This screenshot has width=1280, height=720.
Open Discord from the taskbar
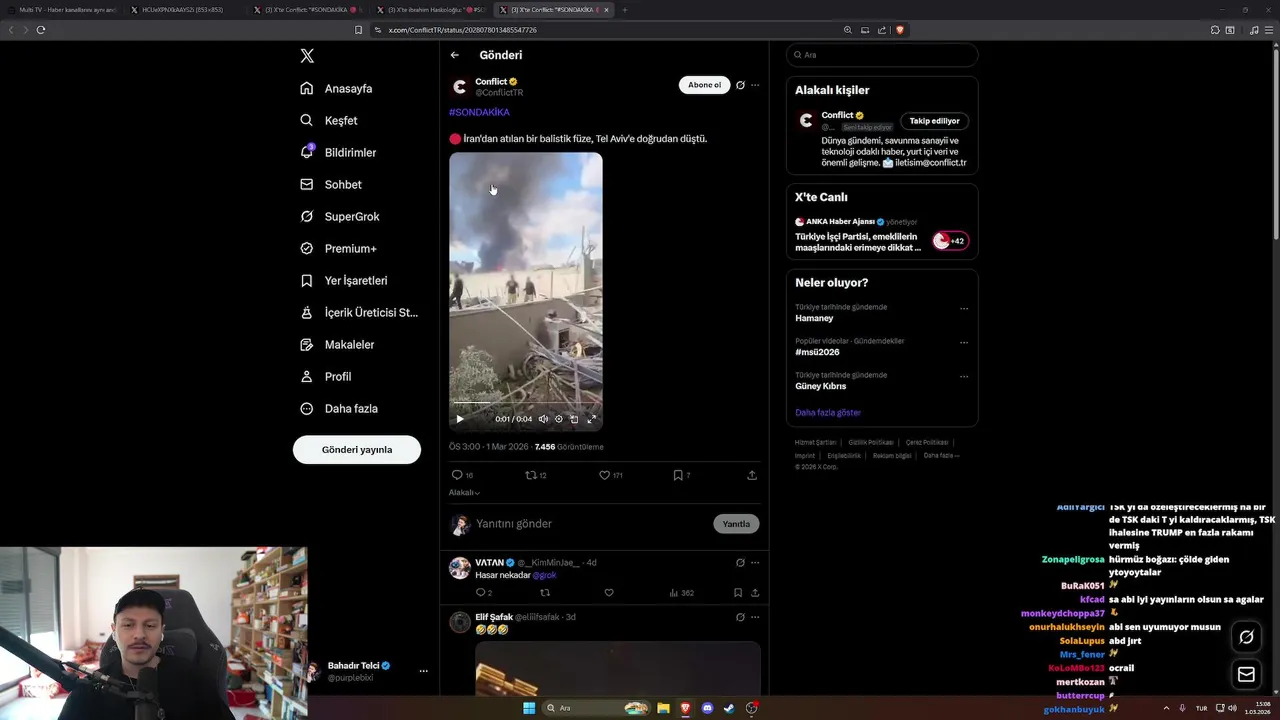click(708, 708)
